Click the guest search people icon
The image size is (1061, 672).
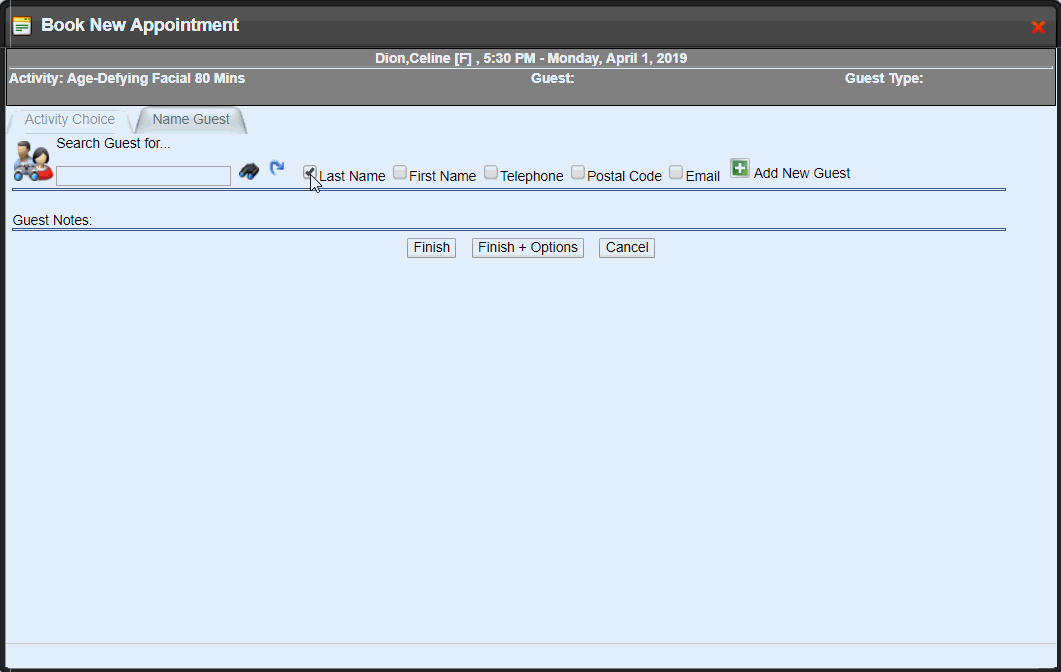click(33, 162)
